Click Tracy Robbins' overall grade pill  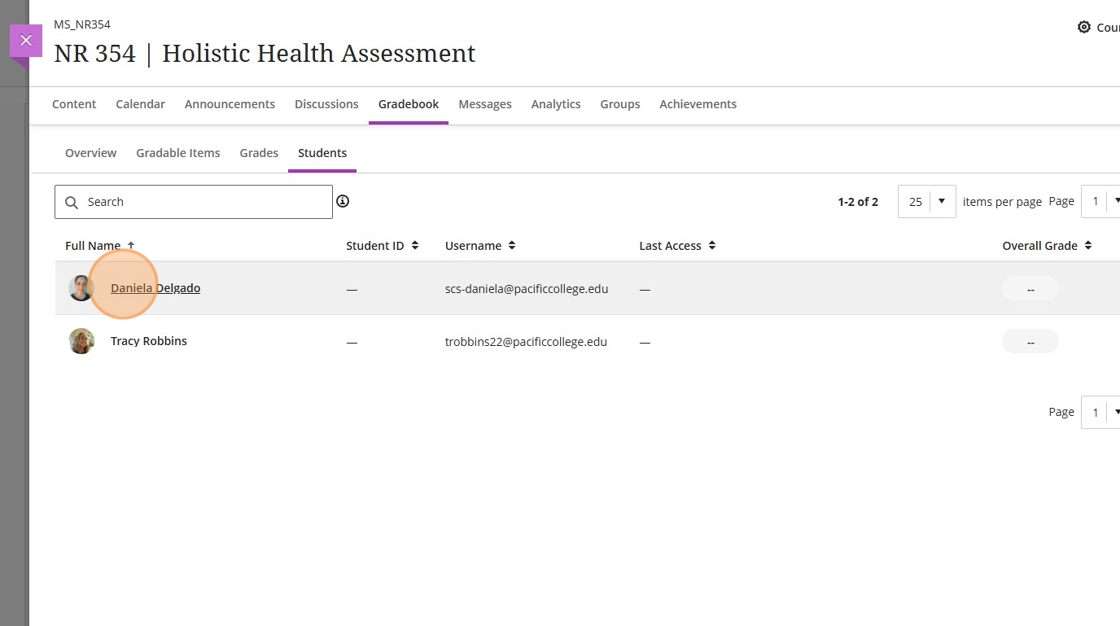(x=1030, y=342)
